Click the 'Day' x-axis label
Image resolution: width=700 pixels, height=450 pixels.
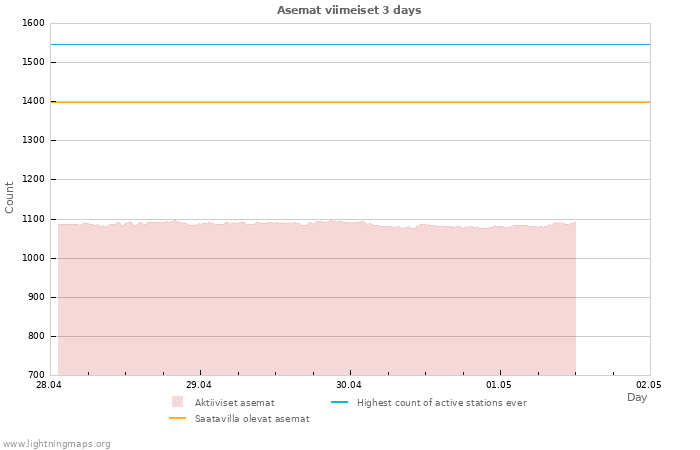pos(637,397)
